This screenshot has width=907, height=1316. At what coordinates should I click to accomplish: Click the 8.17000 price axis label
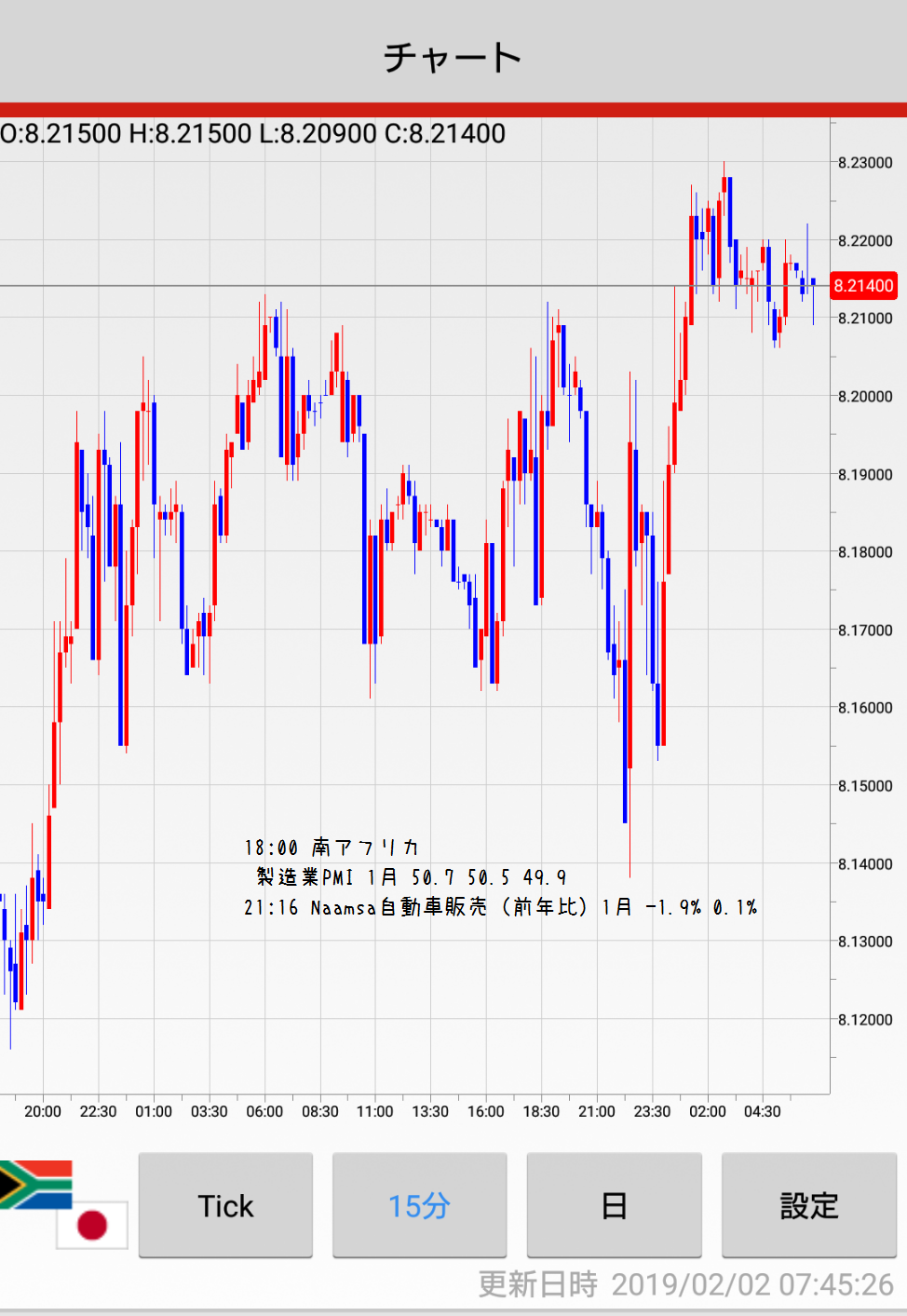click(865, 631)
